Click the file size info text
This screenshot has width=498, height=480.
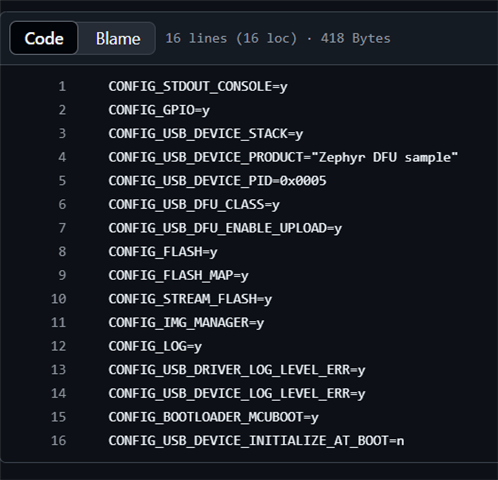point(278,38)
